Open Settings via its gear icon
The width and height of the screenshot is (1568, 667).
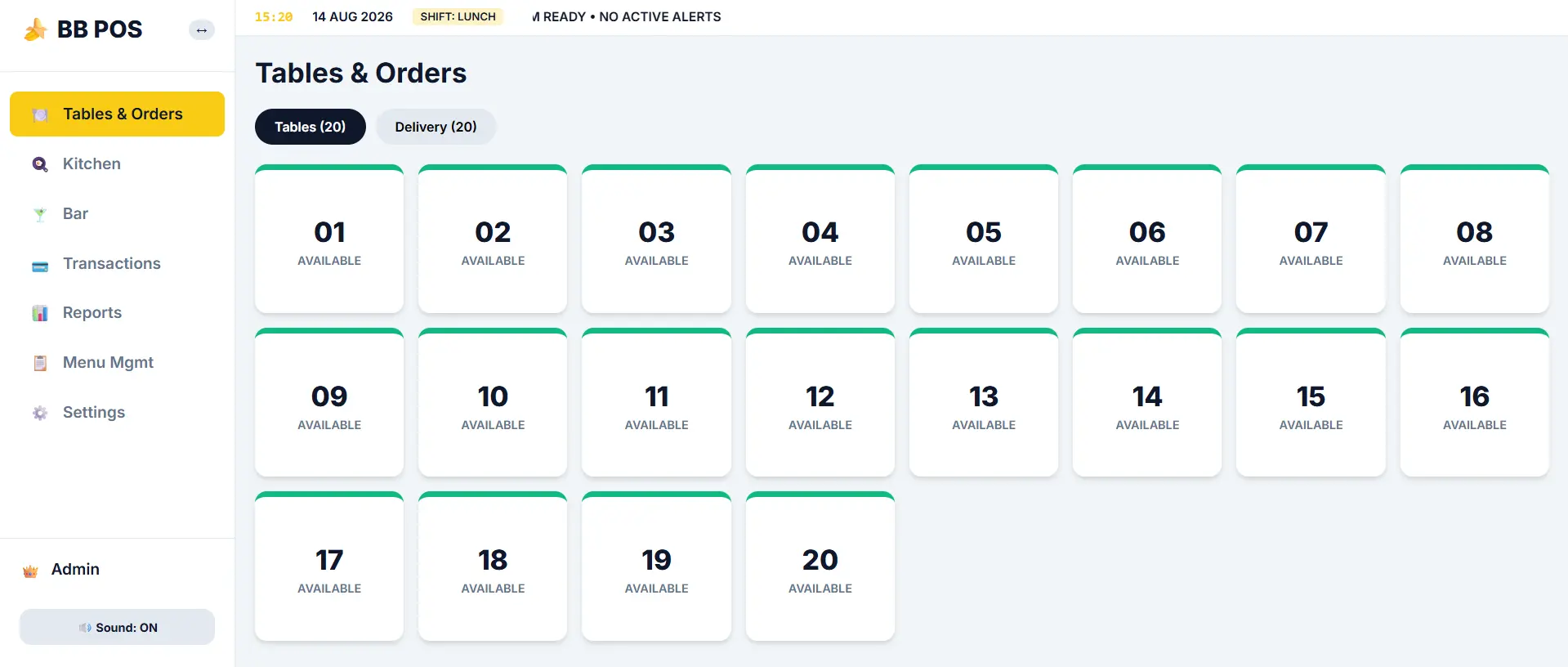tap(40, 413)
